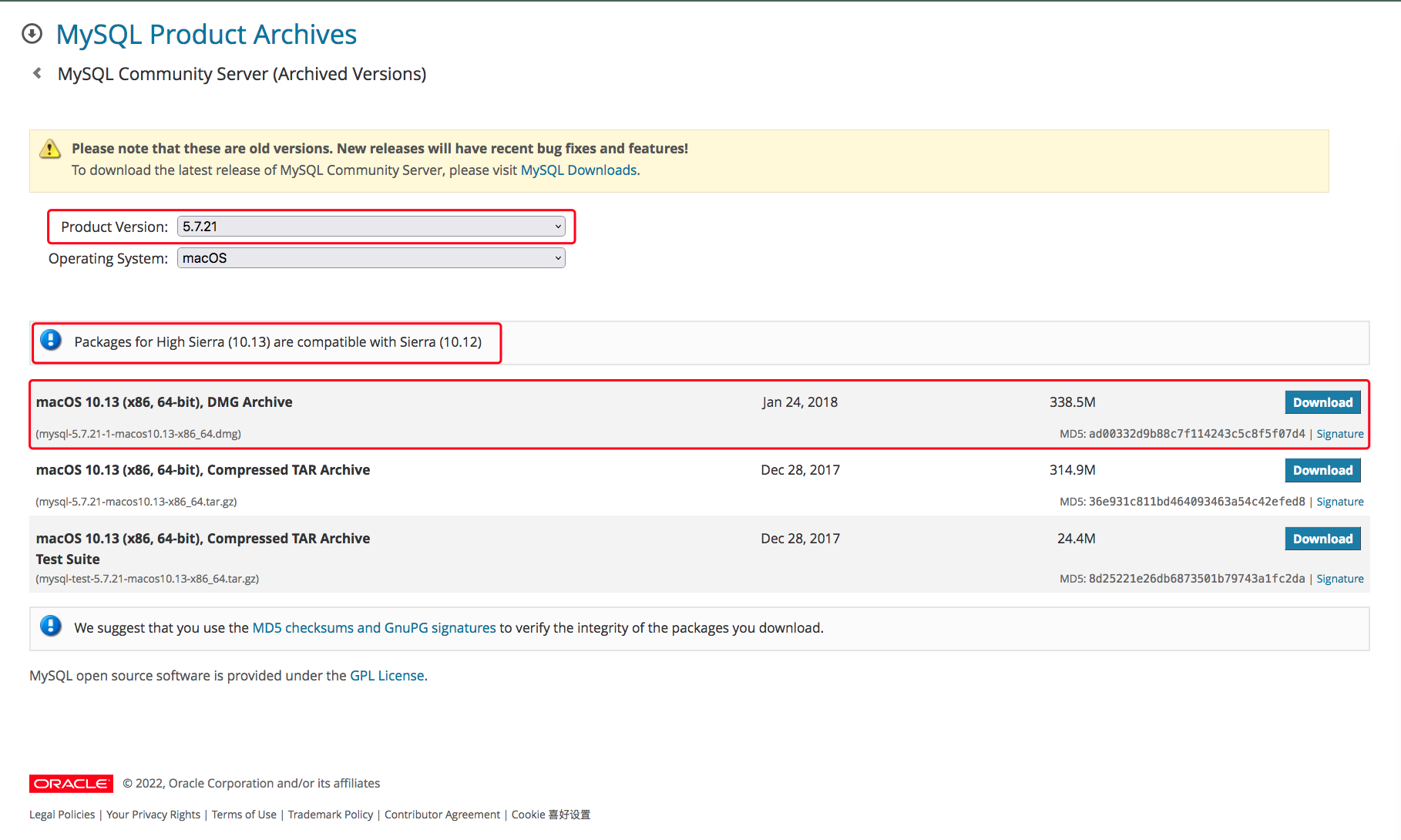The height and width of the screenshot is (840, 1401).
Task: Open the Product Version dropdown showing 5.7.21
Action: [371, 227]
